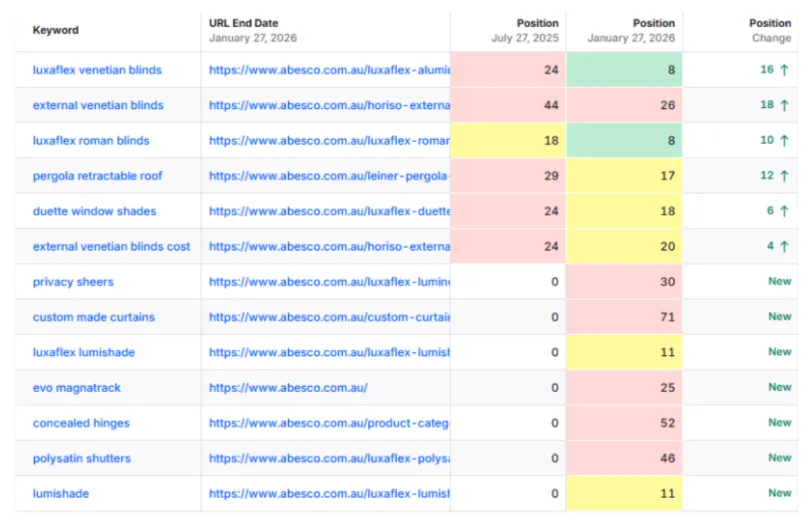Visit URL in external venetian blinds row
Screen dimensions: 810x524
(329, 105)
